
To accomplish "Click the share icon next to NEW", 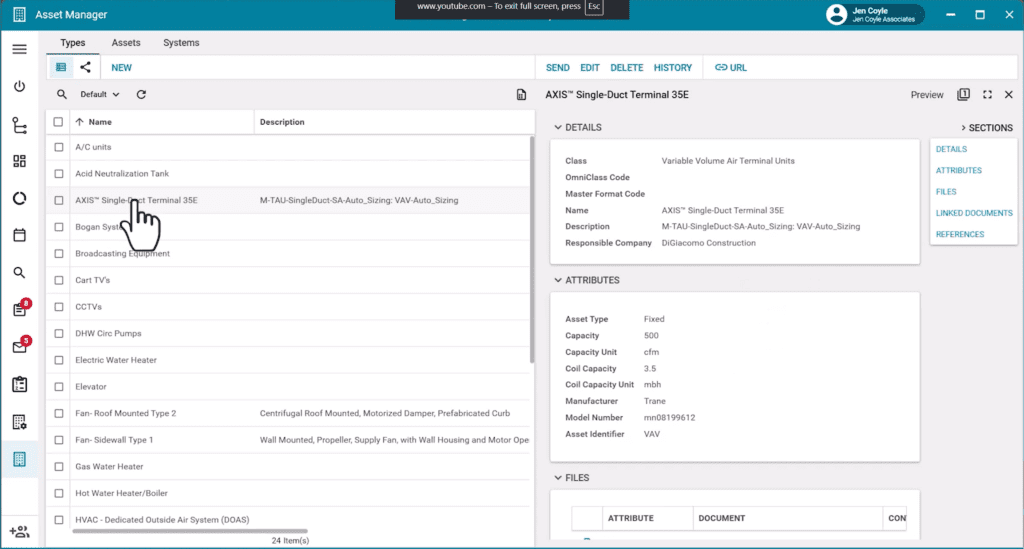I will pyautogui.click(x=86, y=67).
